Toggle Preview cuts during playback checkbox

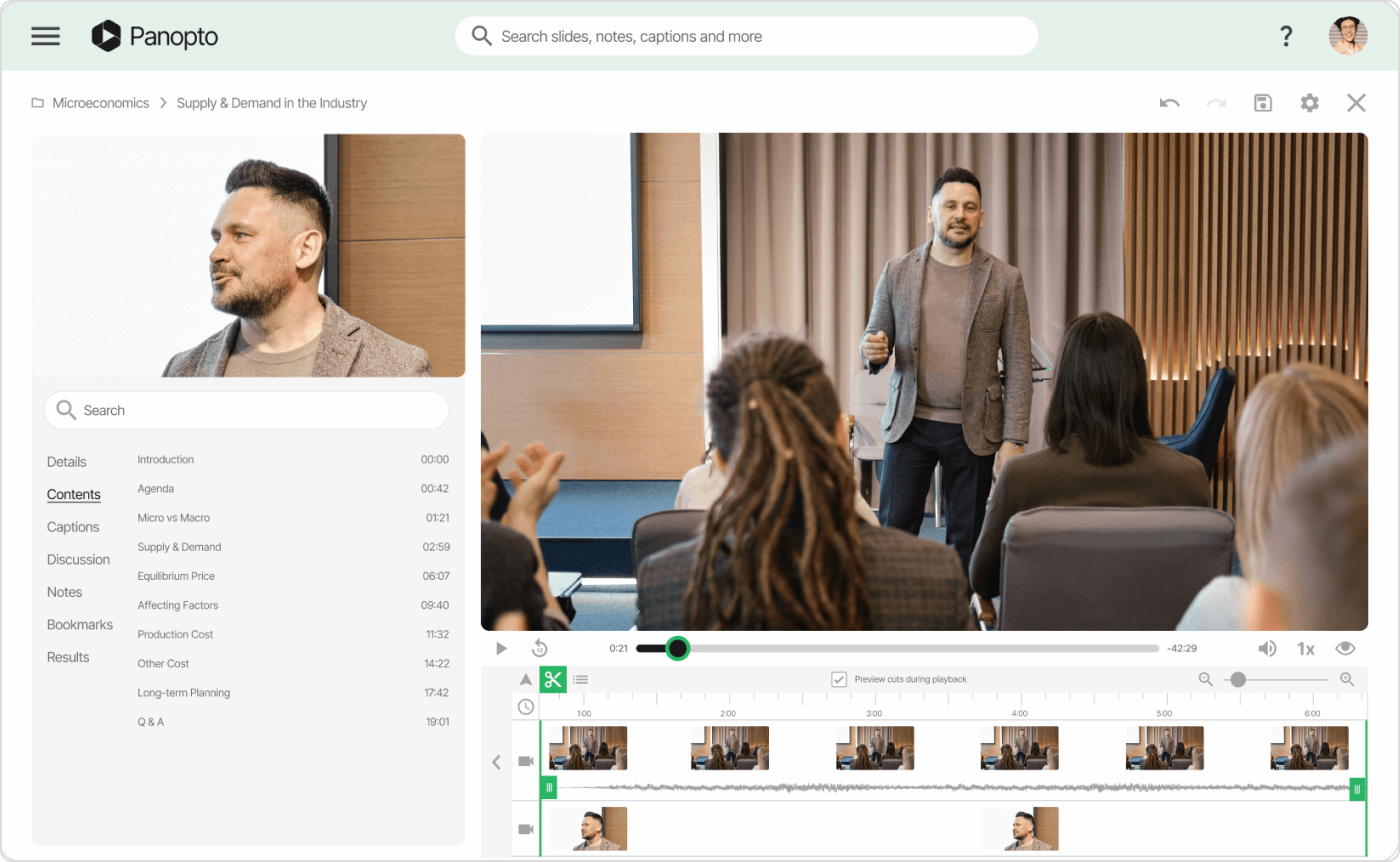(839, 680)
